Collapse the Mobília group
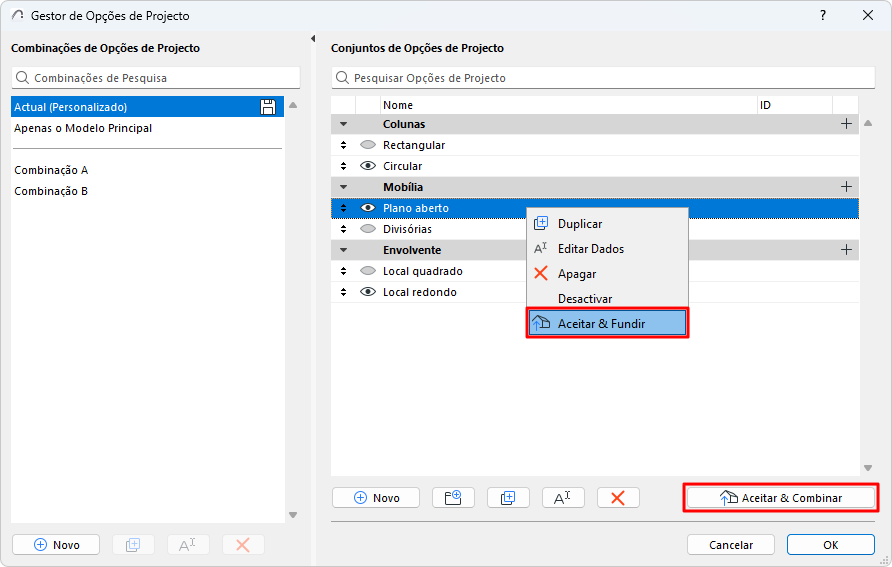The height and width of the screenshot is (567, 892). (344, 187)
